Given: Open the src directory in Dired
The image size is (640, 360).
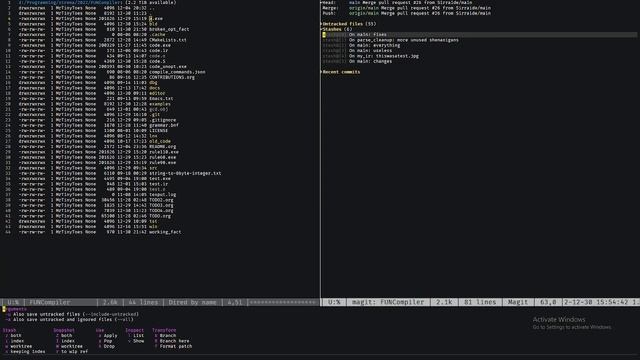Looking at the screenshot, I should pyautogui.click(x=153, y=168).
